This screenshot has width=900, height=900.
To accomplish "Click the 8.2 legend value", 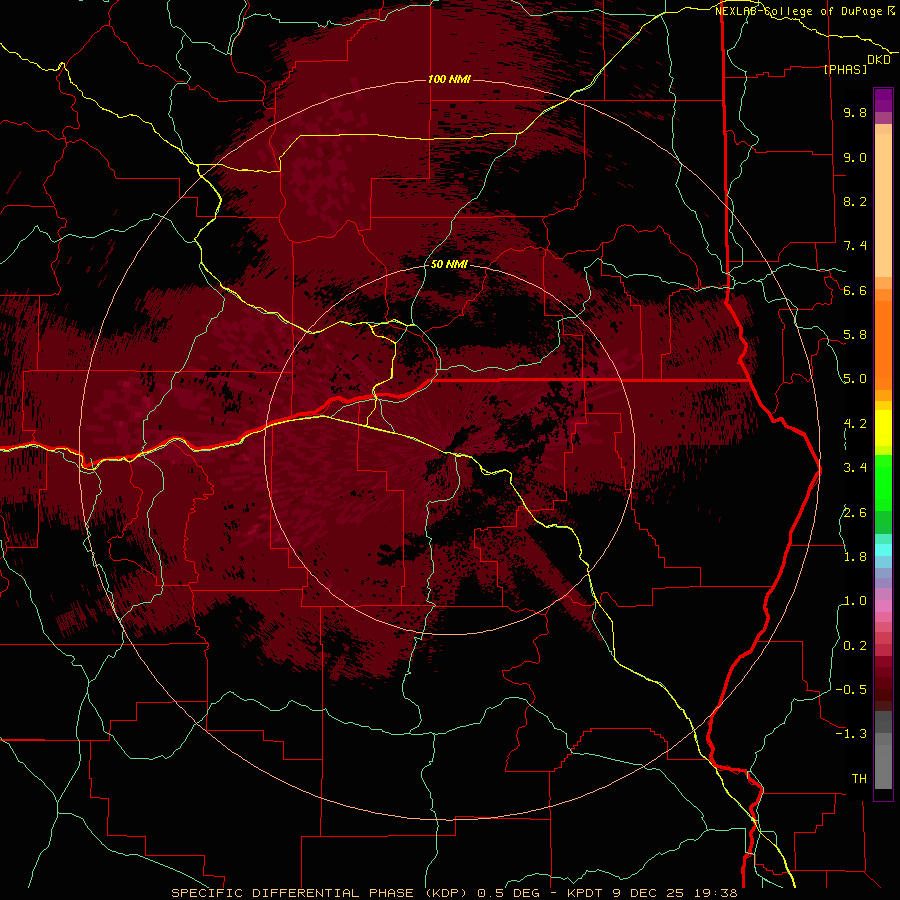I will tap(855, 201).
